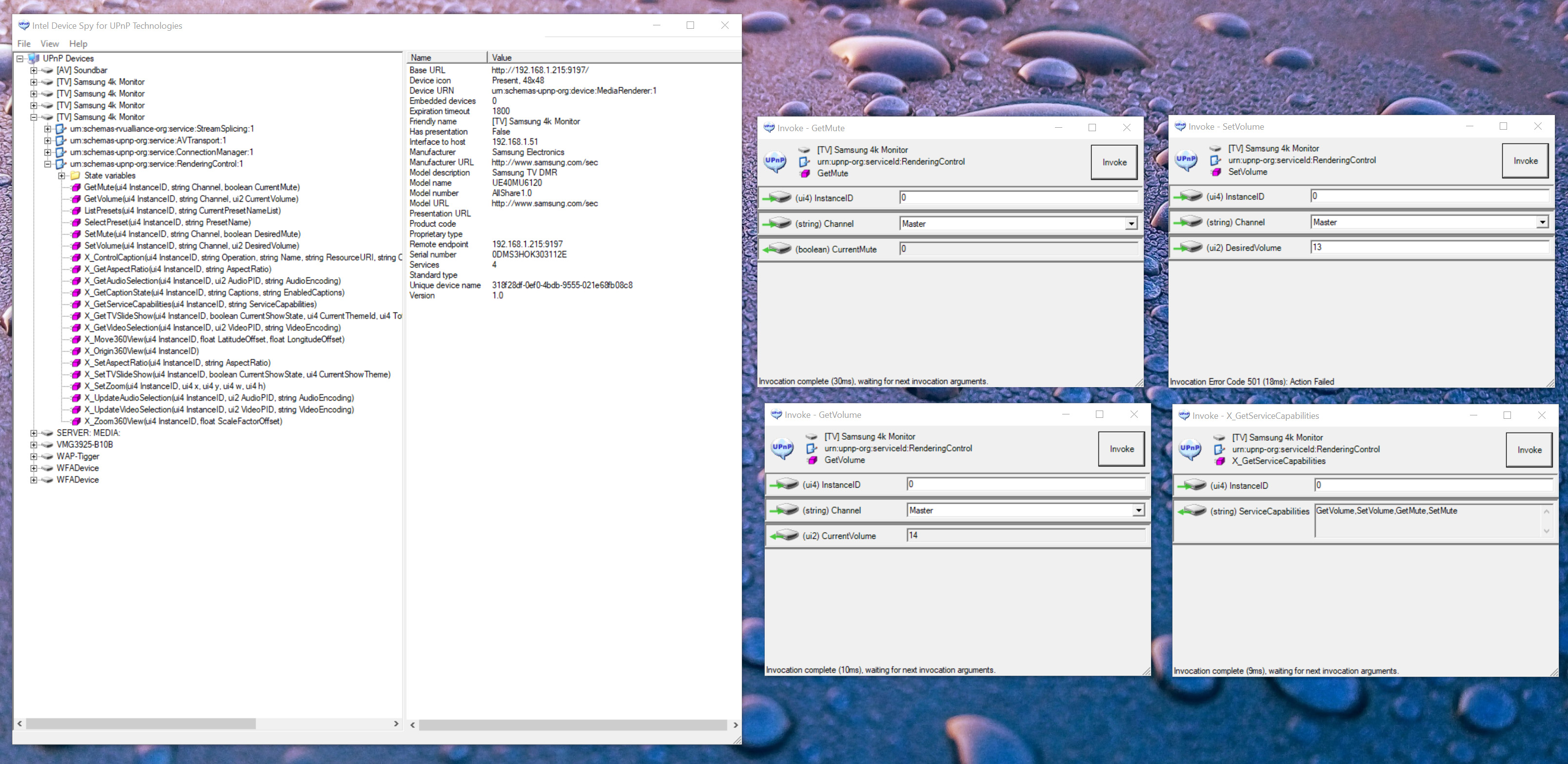1568x764 pixels.
Task: Click the UPnP logo in X_GetServiceCapabilities window
Action: click(x=1190, y=450)
